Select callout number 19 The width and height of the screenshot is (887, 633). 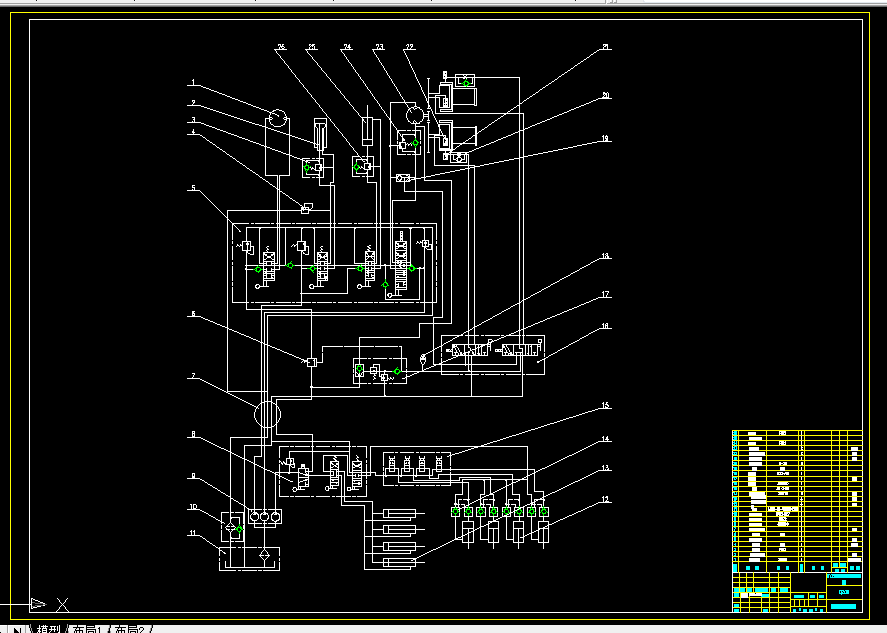click(x=605, y=138)
